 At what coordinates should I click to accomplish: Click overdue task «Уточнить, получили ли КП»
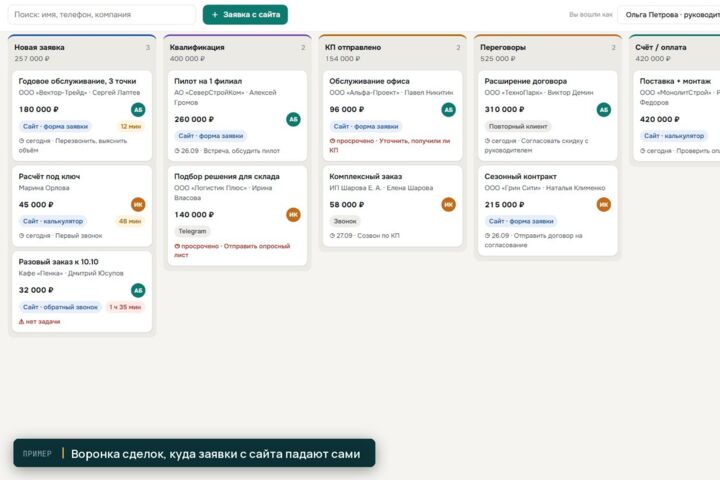(x=390, y=145)
